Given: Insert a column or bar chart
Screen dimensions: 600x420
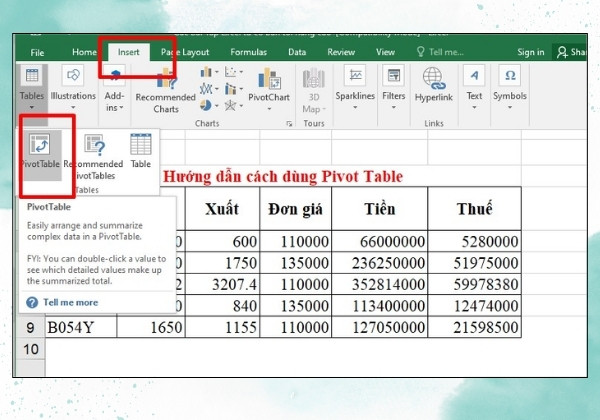Looking at the screenshot, I should point(209,72).
